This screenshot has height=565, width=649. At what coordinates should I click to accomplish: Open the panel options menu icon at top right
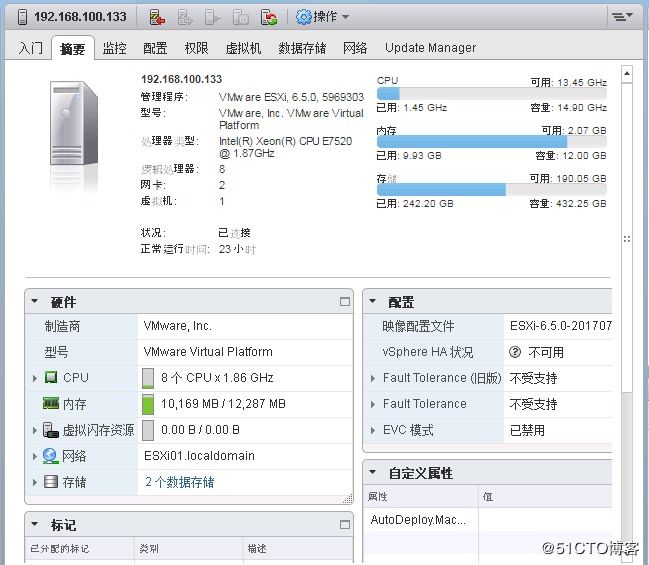622,17
